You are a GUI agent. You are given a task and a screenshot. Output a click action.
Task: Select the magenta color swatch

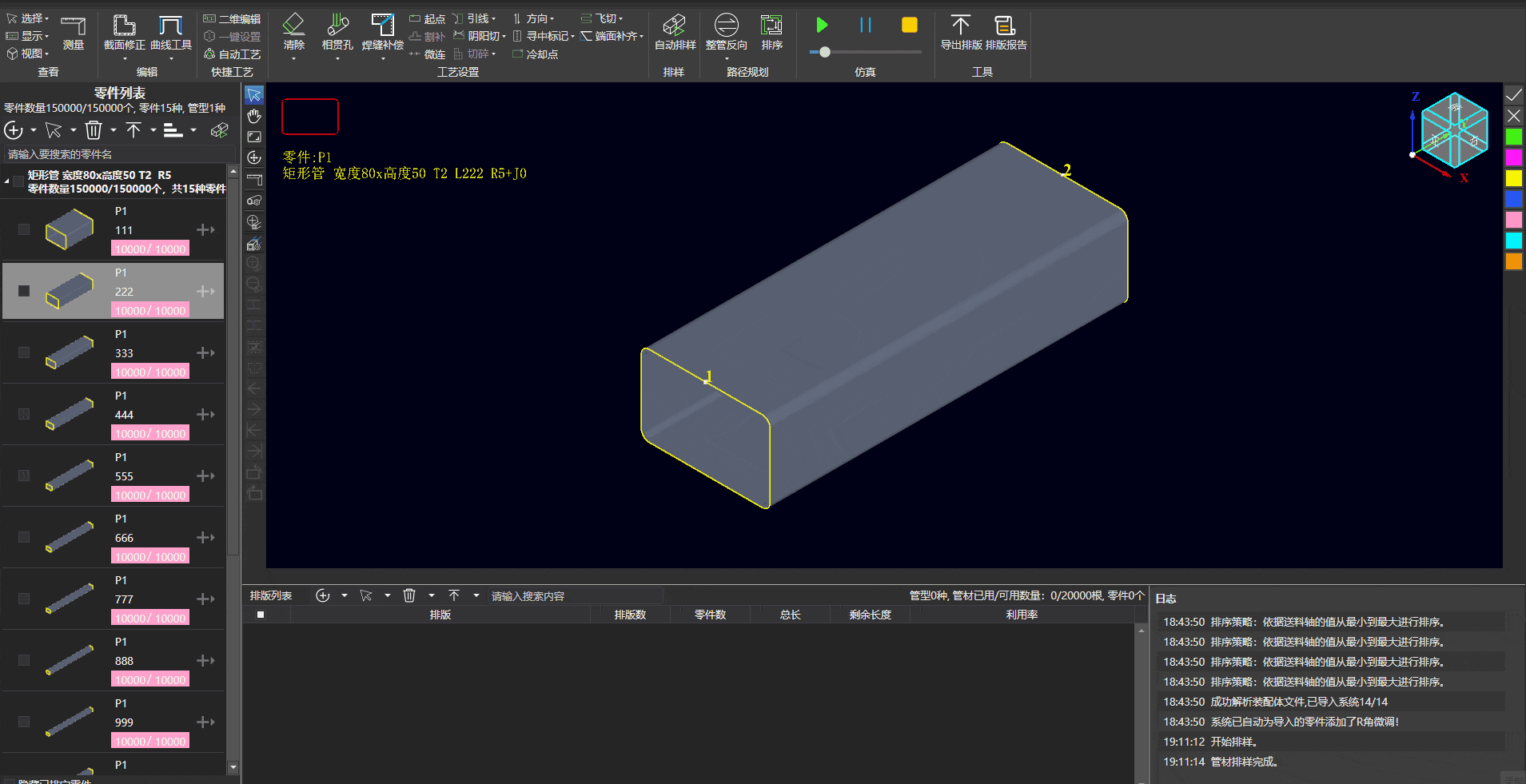tap(1514, 157)
